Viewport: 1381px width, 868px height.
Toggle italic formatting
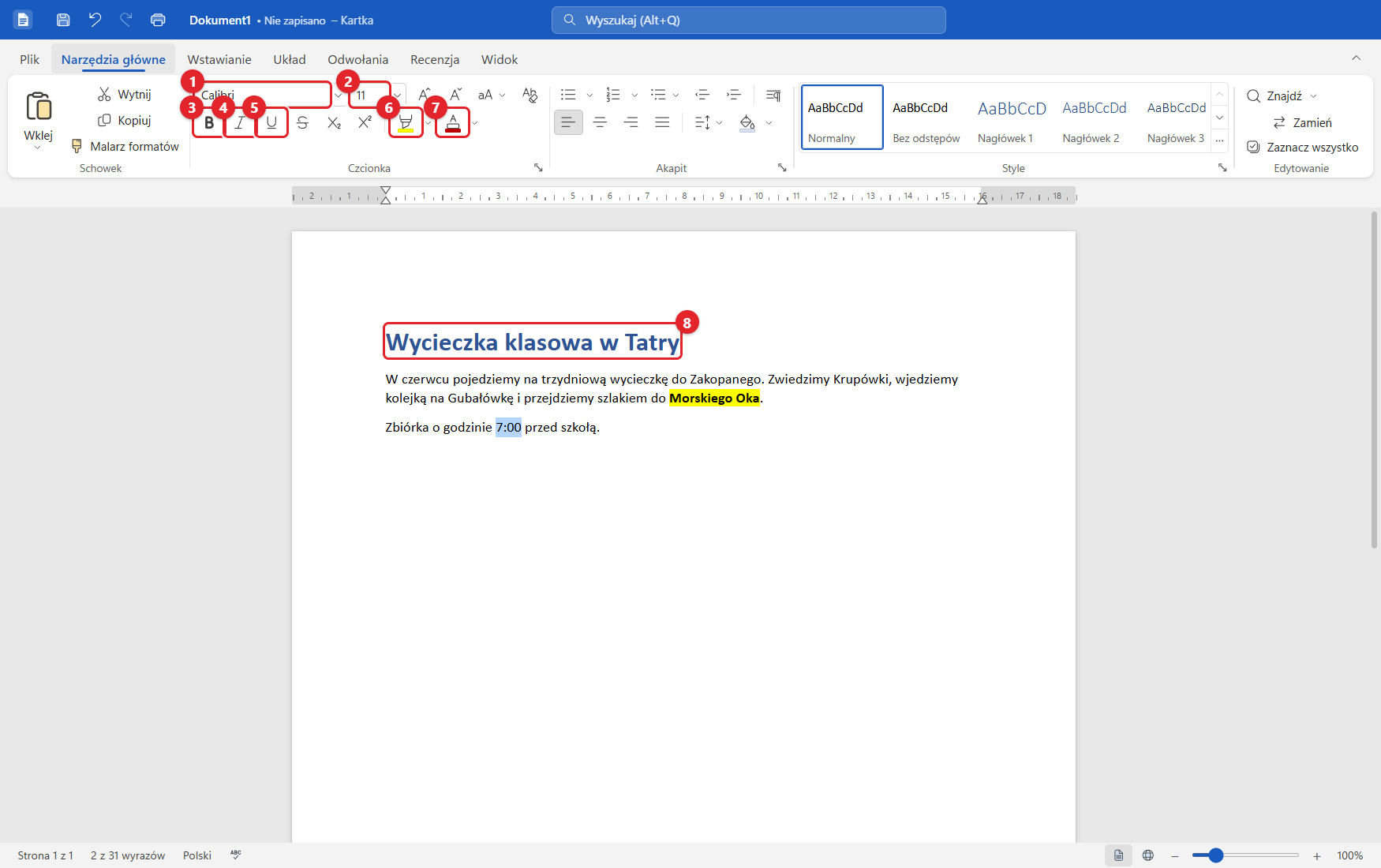click(240, 122)
